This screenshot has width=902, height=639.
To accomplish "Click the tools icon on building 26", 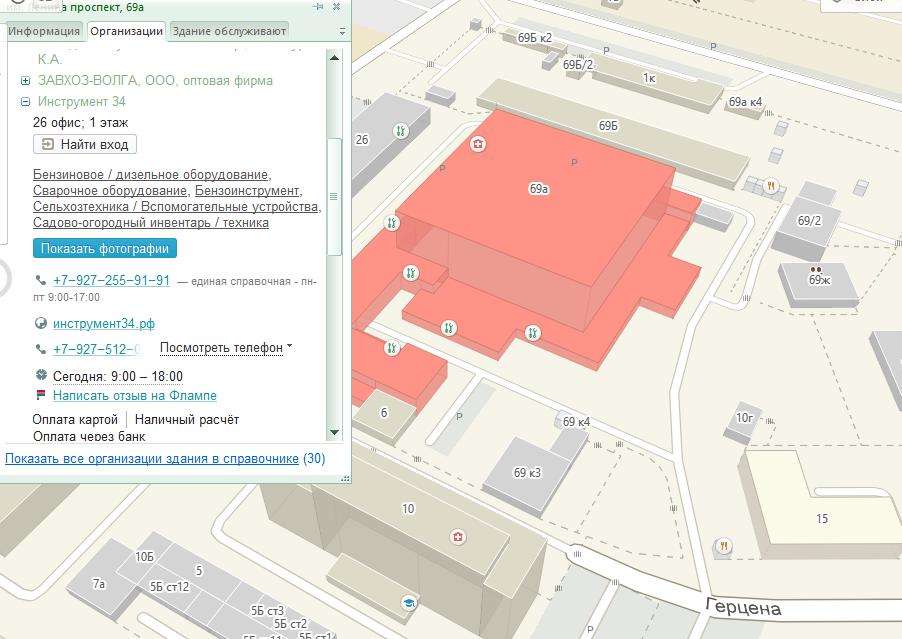I will pos(400,131).
